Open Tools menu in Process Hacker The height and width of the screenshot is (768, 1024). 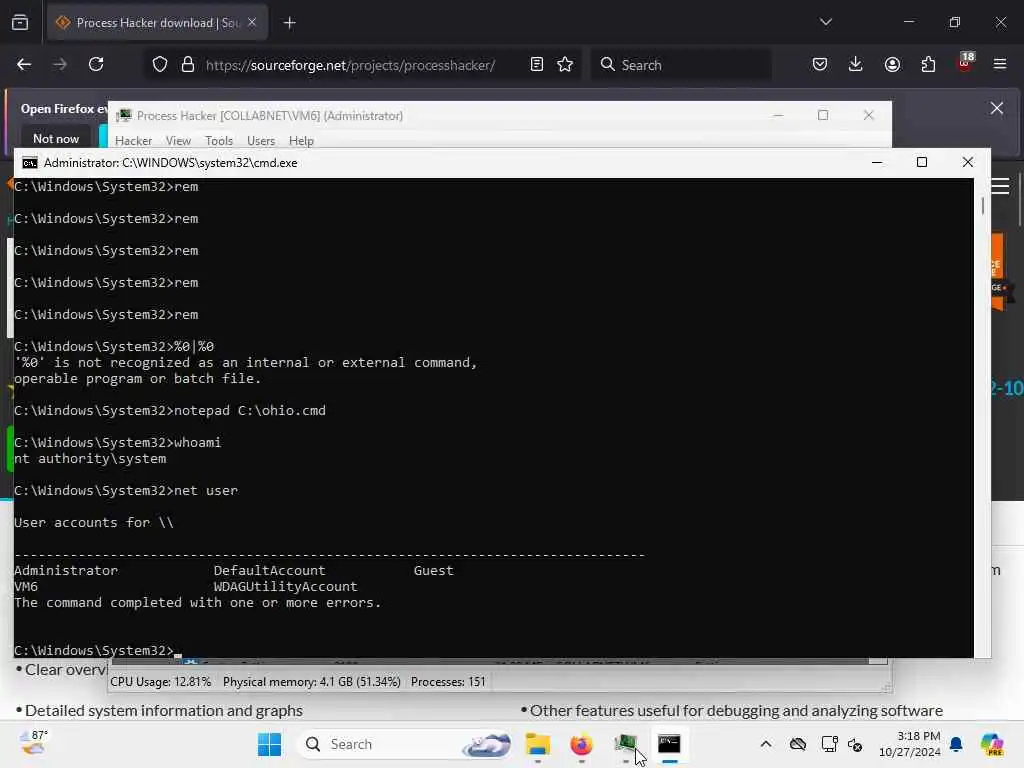tap(219, 140)
